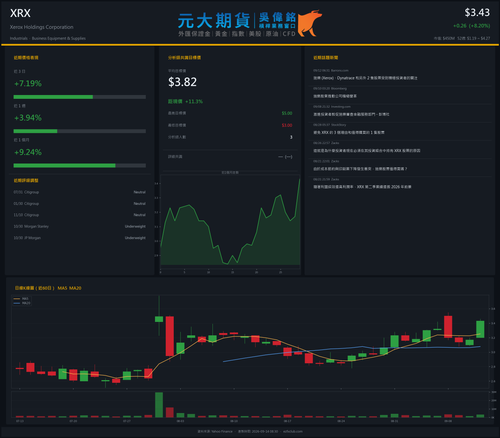Click the JP Morgan rating row

coord(80,238)
